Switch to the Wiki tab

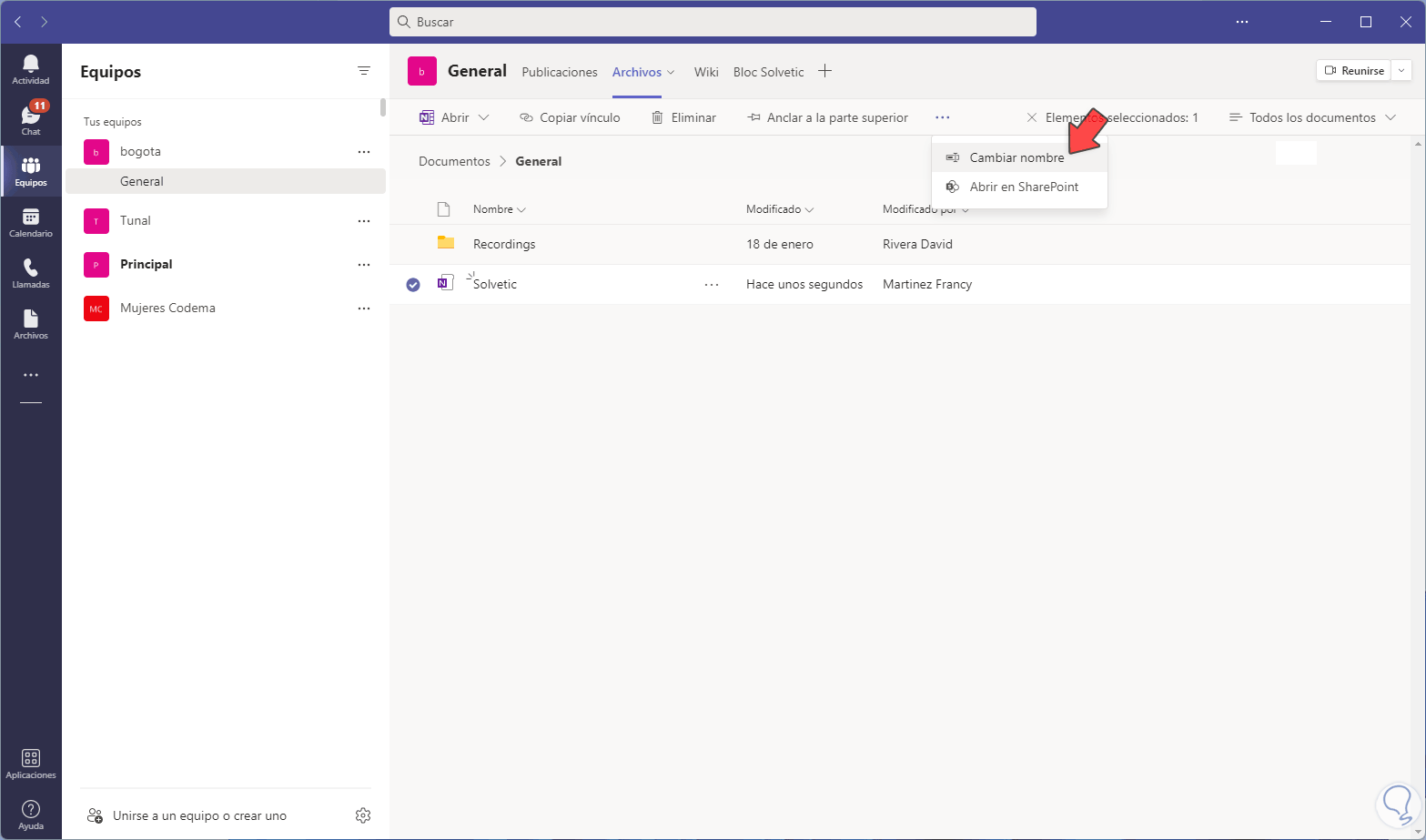[x=706, y=72]
